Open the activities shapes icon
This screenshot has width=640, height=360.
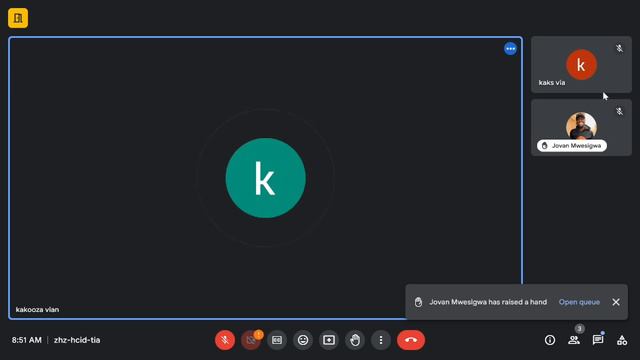[622, 340]
